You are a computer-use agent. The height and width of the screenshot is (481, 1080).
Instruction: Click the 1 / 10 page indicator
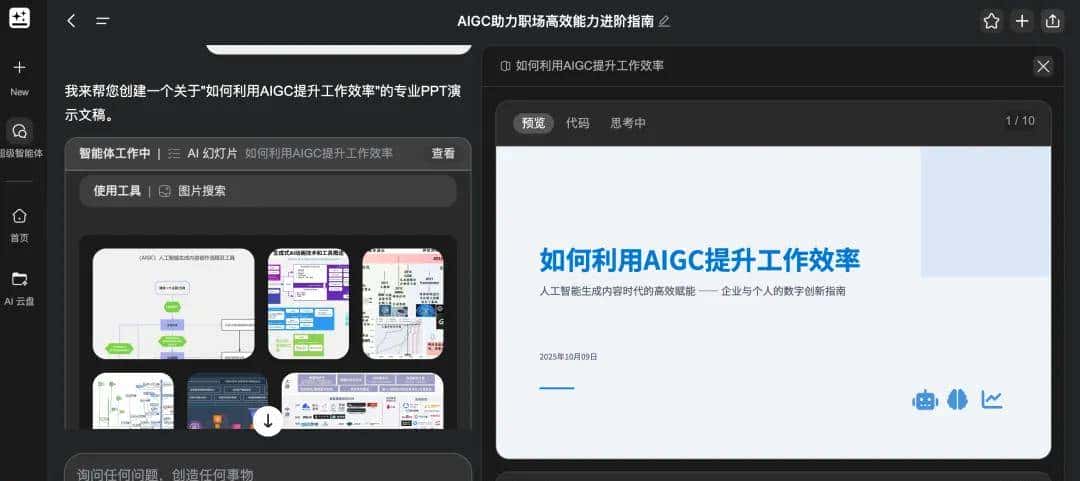tap(1020, 121)
